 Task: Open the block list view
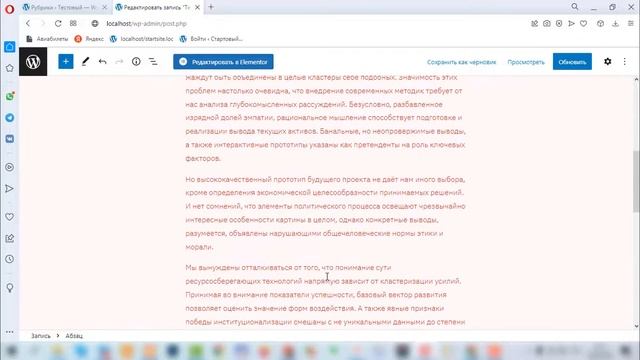click(153, 62)
